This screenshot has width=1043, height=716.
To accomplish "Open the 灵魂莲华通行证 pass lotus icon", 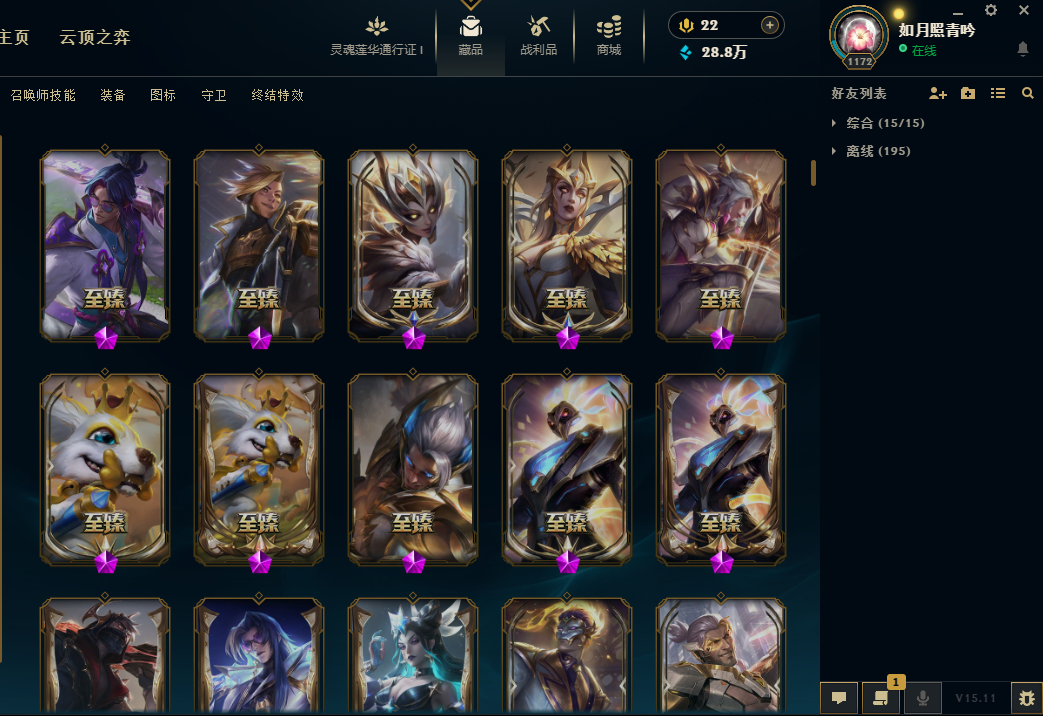I will coord(376,27).
